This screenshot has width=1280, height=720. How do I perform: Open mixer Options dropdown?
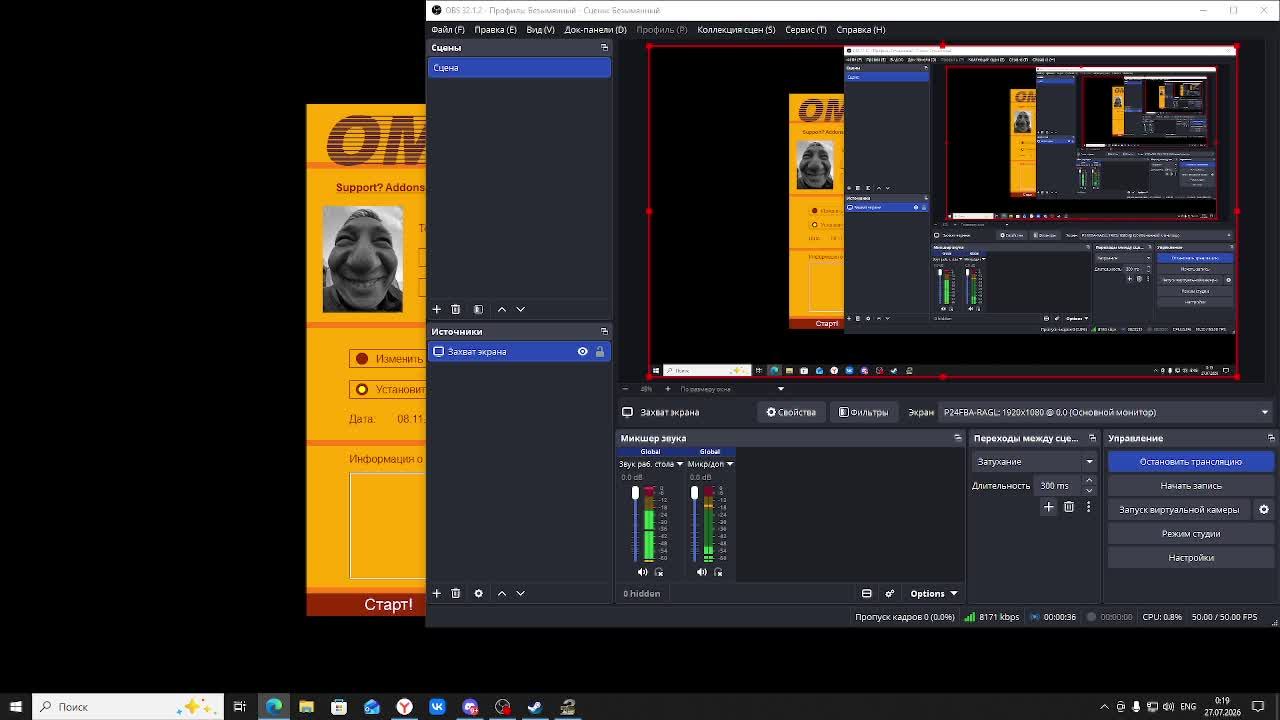933,593
